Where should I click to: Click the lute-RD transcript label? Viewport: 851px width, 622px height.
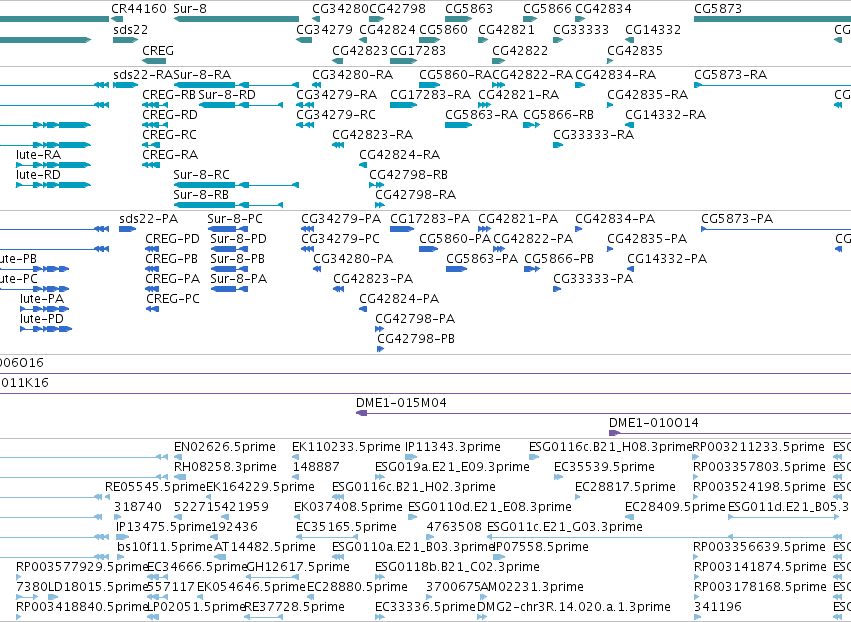point(38,174)
